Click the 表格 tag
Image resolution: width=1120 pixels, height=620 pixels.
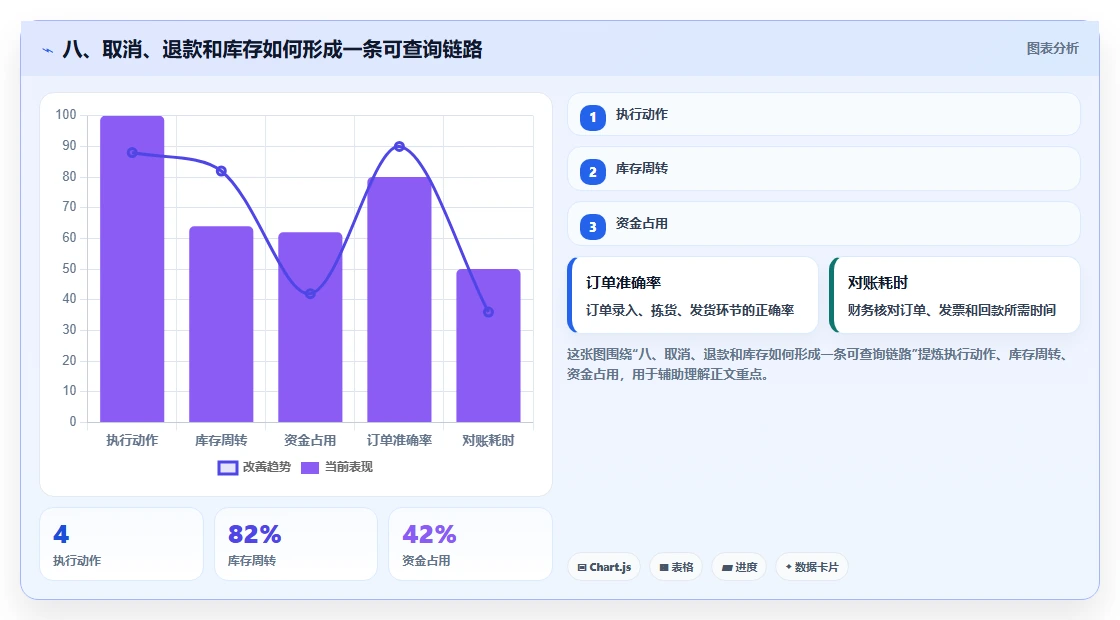click(676, 567)
